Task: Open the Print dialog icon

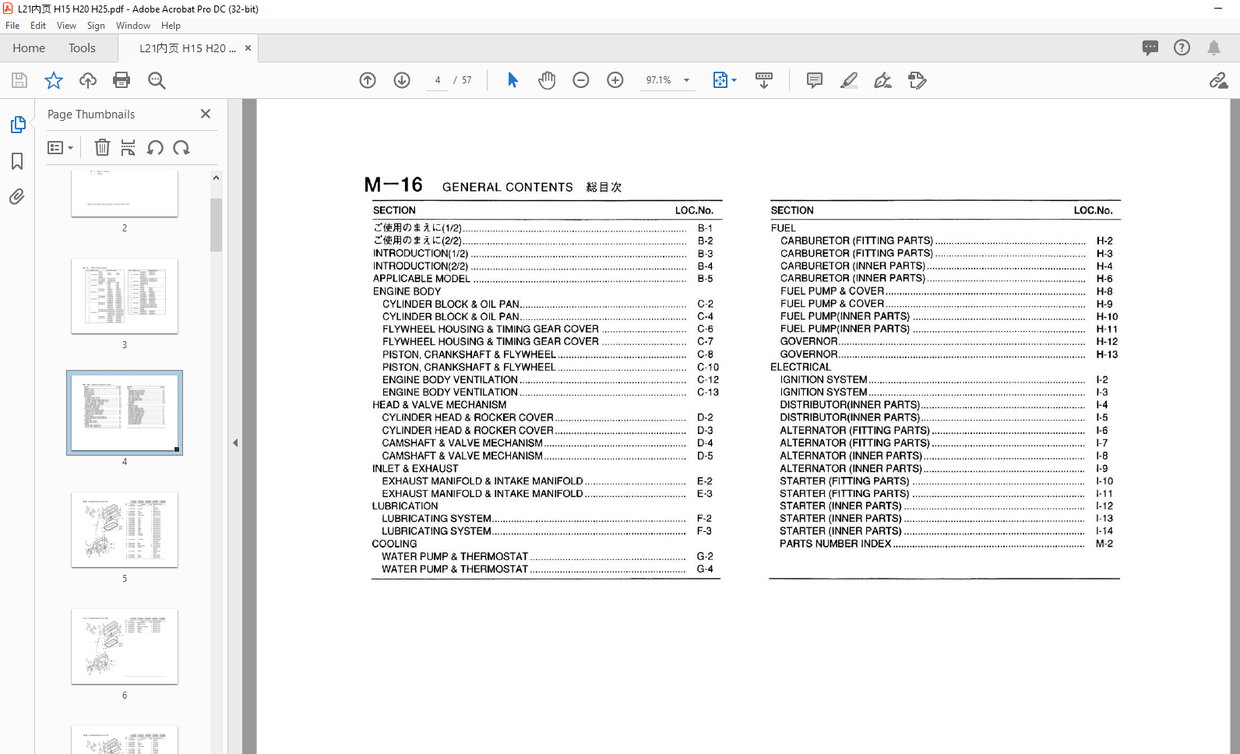Action: tap(121, 80)
